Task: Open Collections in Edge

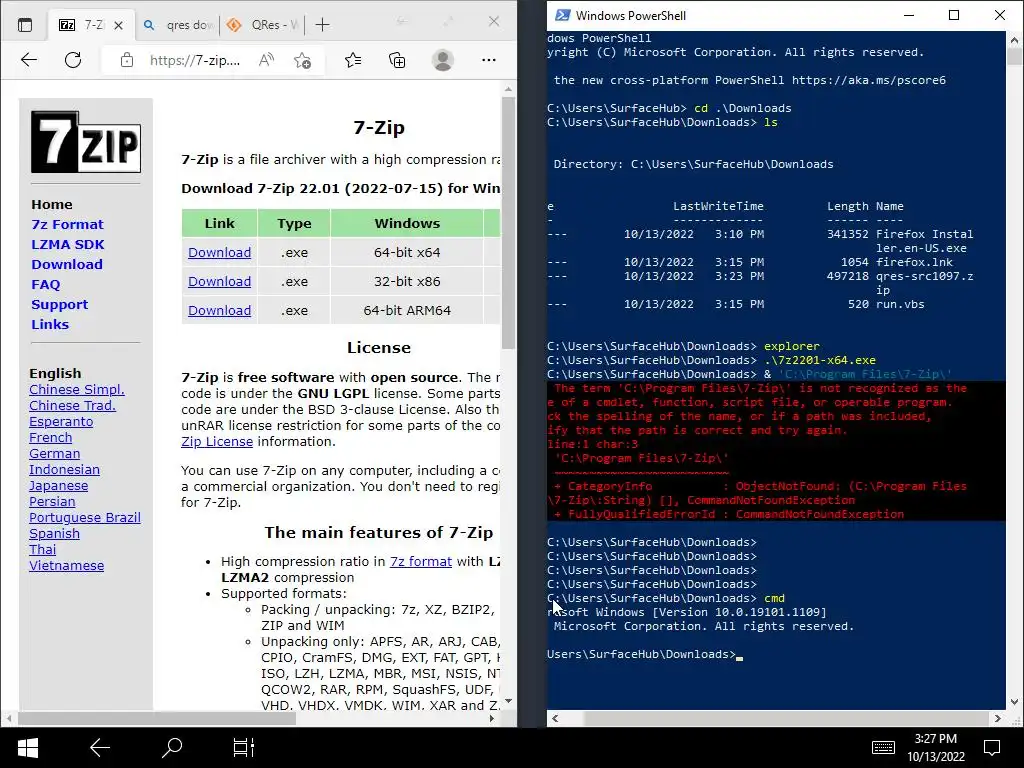Action: [397, 61]
